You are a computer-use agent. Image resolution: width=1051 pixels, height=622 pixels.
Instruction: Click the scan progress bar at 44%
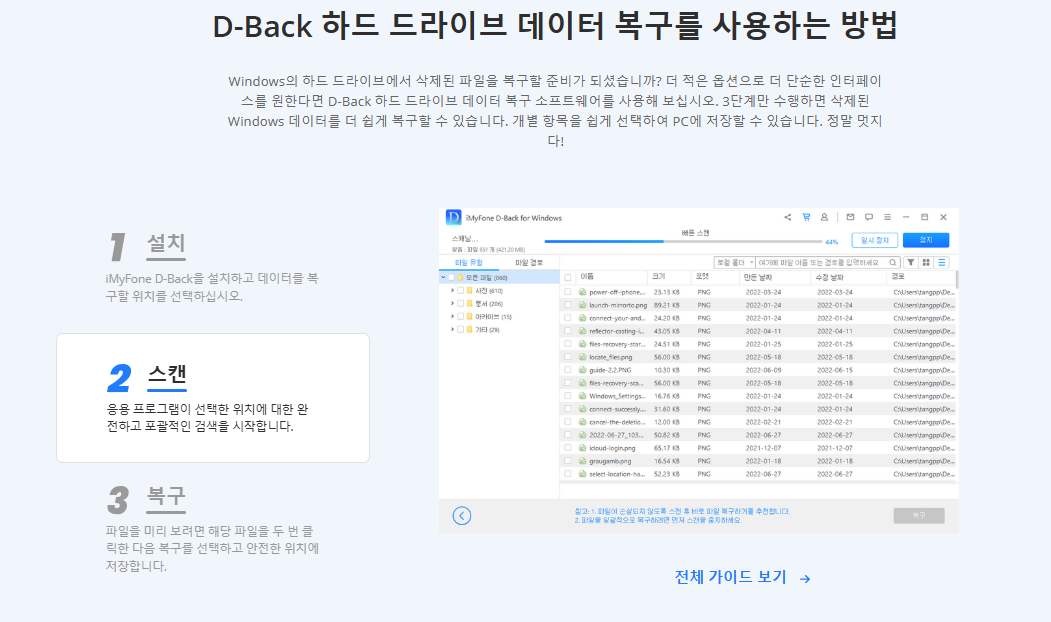(x=683, y=241)
